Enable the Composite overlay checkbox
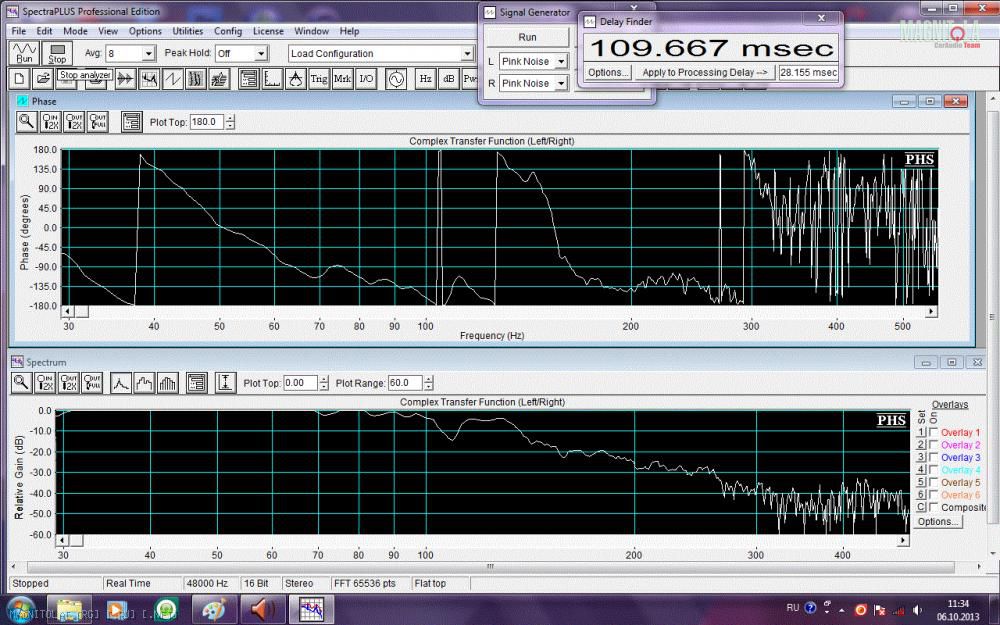This screenshot has height=625, width=1000. 934,507
